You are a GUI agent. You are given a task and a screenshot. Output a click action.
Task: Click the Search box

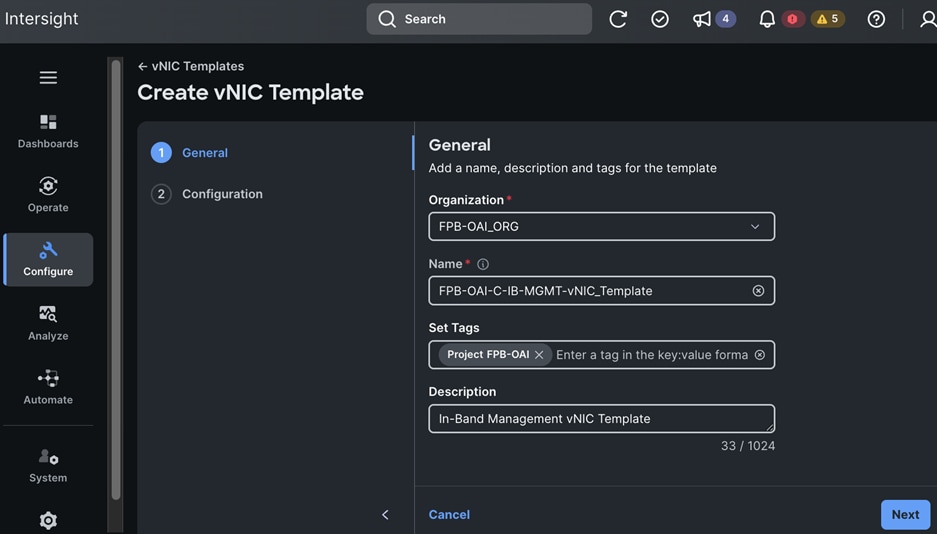[479, 19]
